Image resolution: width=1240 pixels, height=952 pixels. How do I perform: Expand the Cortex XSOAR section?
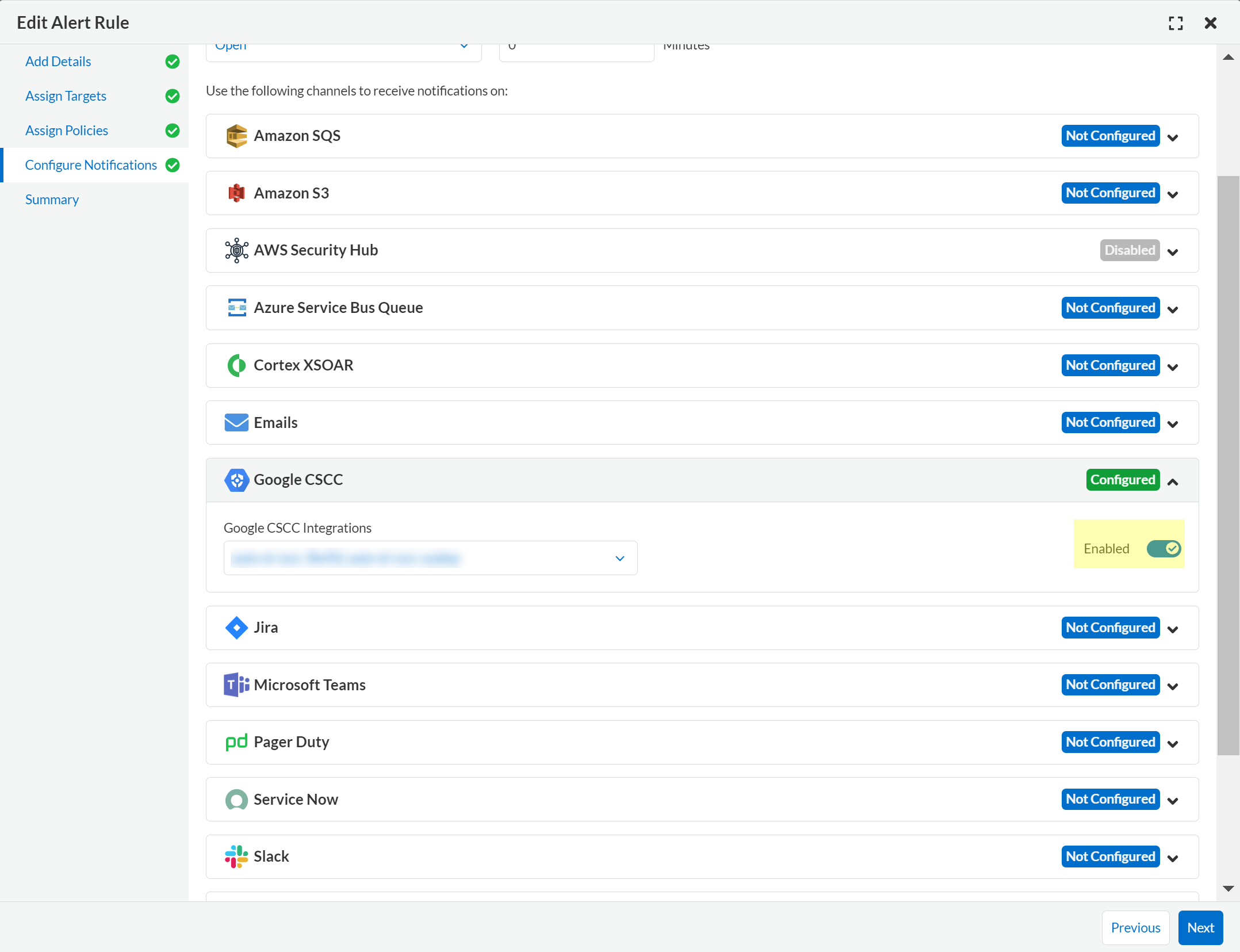(1173, 367)
